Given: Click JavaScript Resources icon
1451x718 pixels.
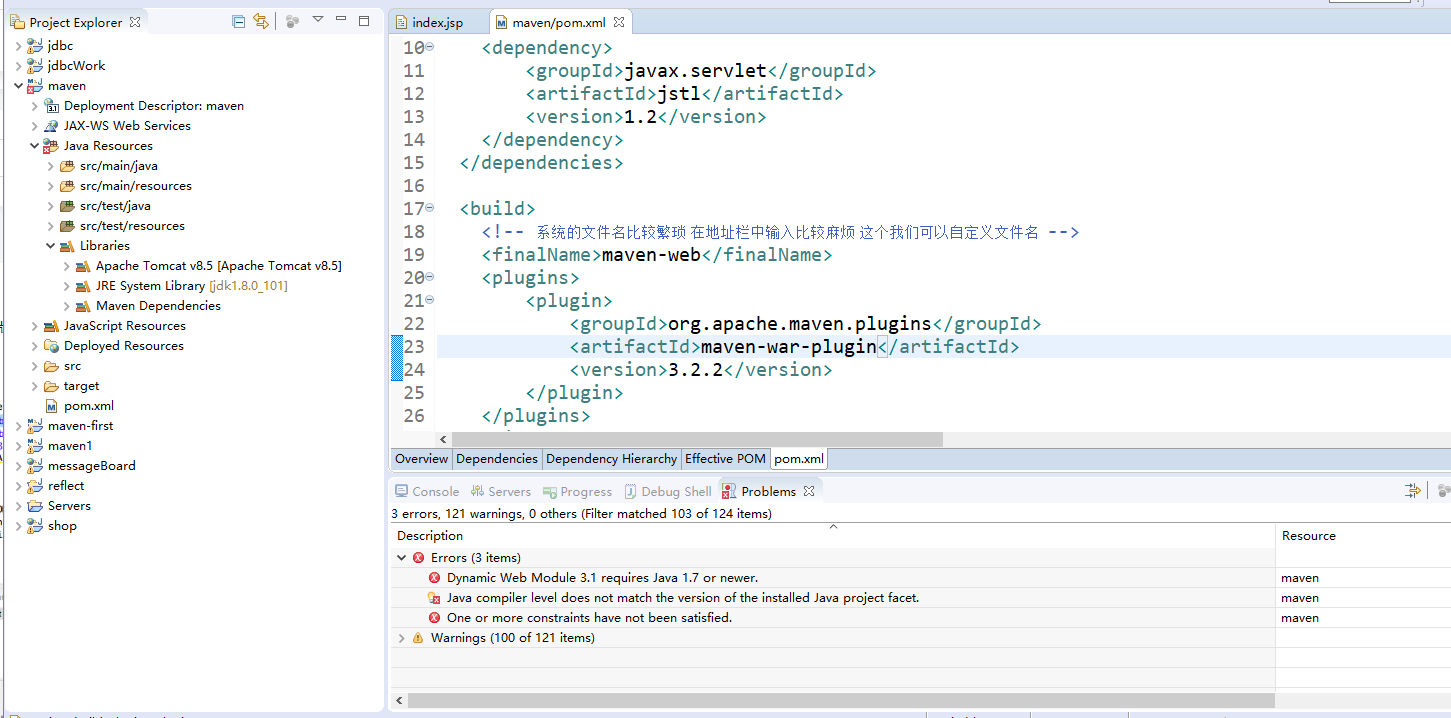Looking at the screenshot, I should coord(52,325).
